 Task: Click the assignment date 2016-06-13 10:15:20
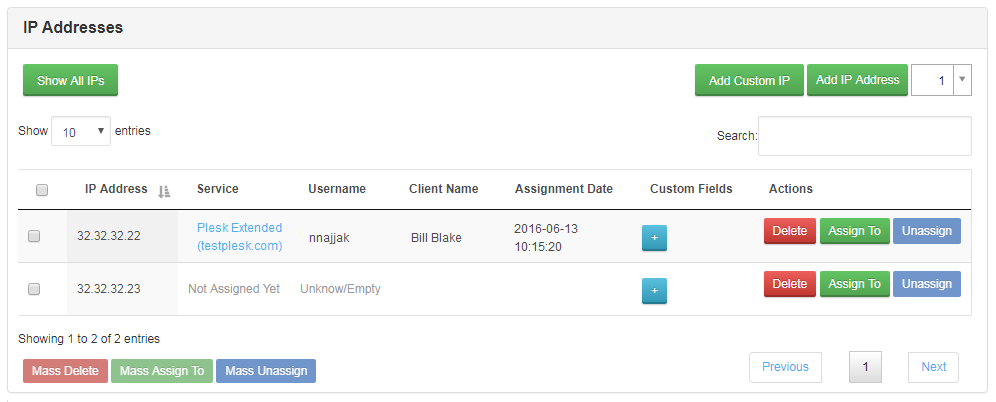pos(546,238)
